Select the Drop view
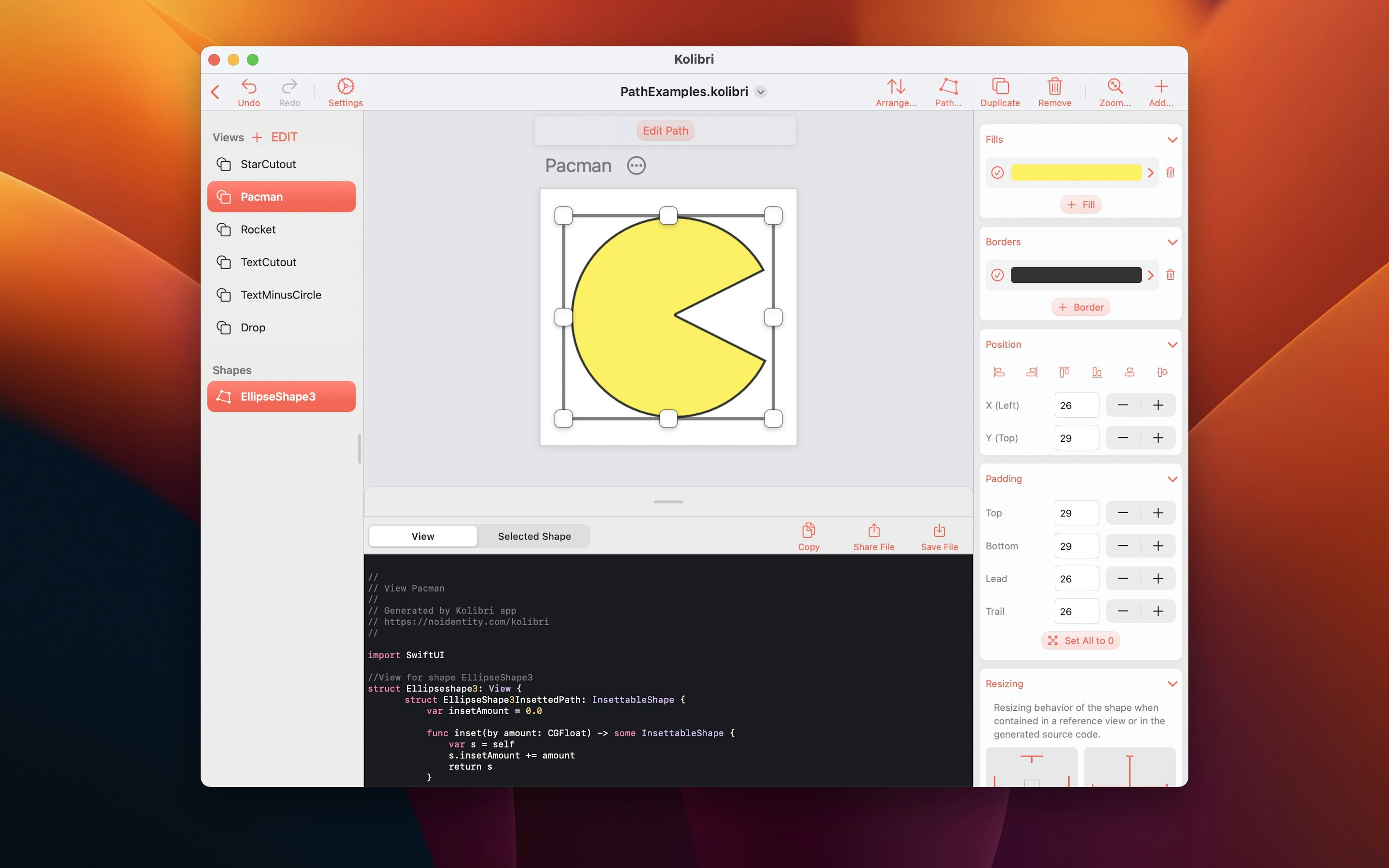This screenshot has width=1389, height=868. click(x=281, y=328)
